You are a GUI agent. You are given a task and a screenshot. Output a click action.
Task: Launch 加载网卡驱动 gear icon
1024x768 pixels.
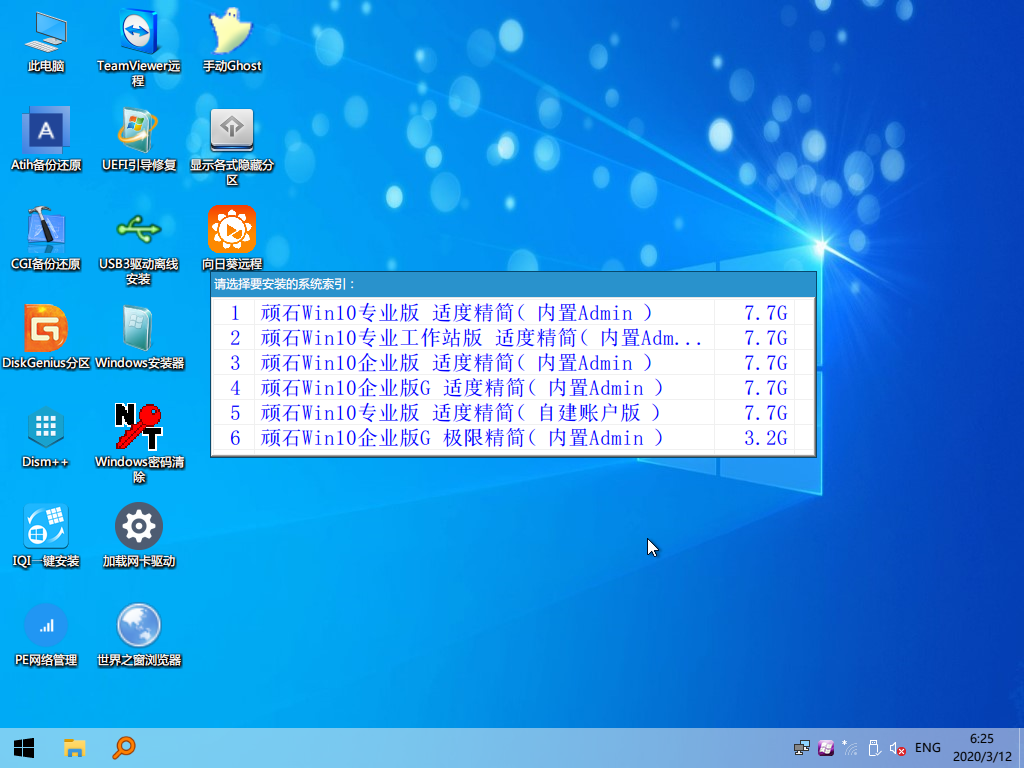[x=138, y=527]
